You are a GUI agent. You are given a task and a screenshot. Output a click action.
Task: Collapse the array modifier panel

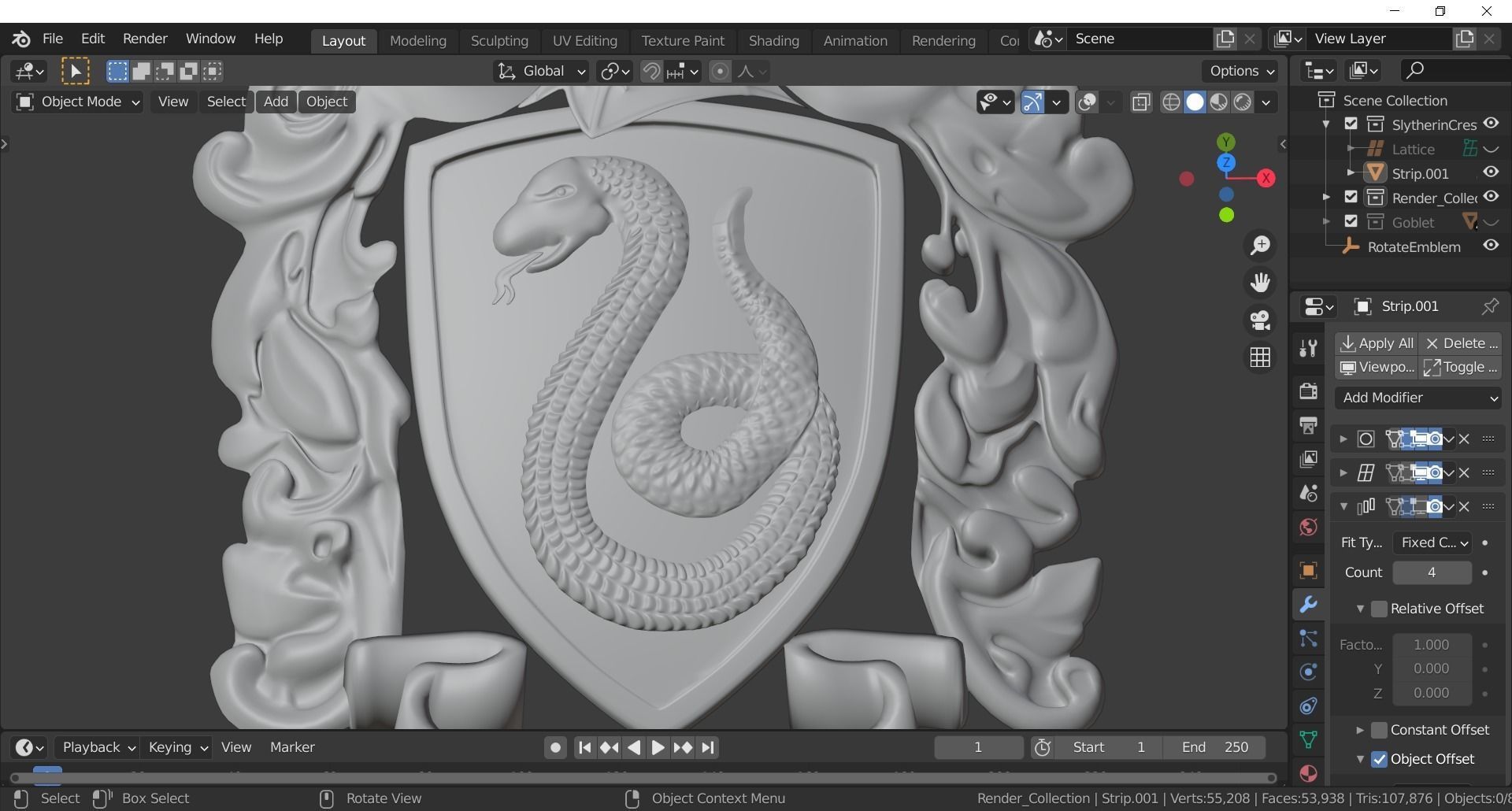pos(1343,506)
